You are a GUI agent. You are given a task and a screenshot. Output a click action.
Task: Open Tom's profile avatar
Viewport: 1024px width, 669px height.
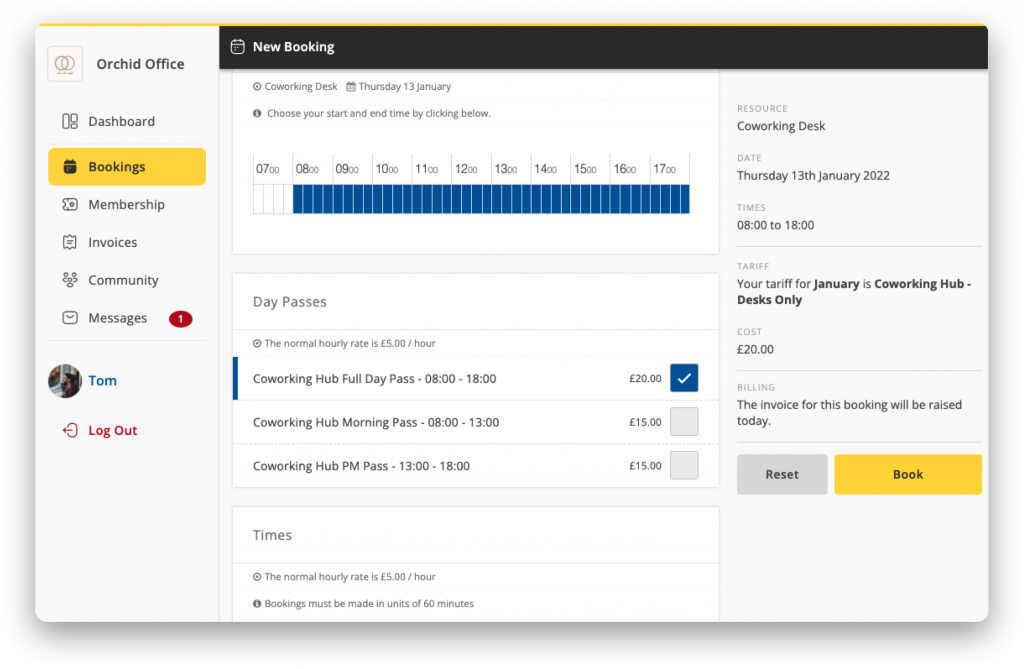[x=65, y=381]
